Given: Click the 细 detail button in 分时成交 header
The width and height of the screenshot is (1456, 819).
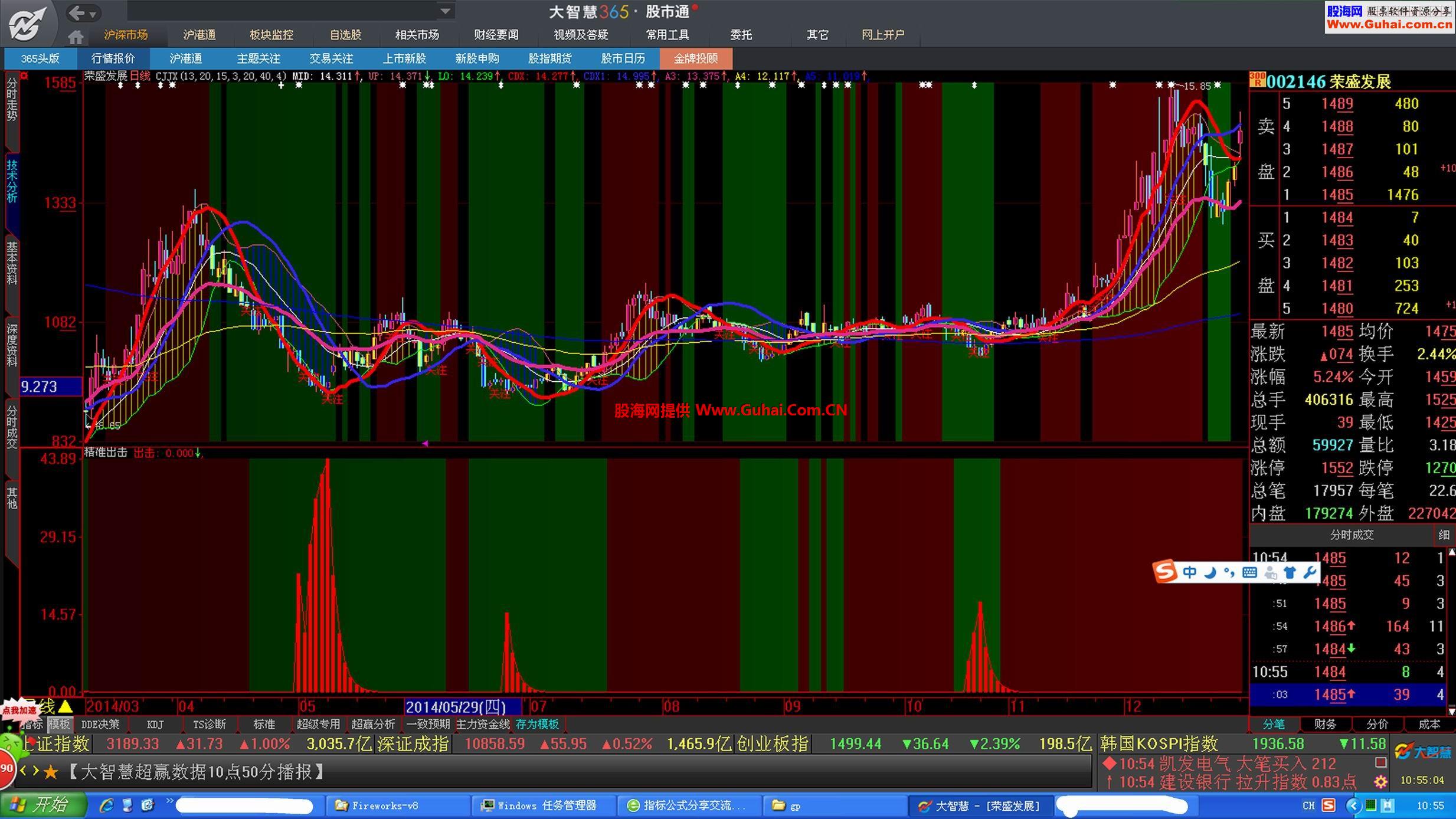Looking at the screenshot, I should (1444, 535).
